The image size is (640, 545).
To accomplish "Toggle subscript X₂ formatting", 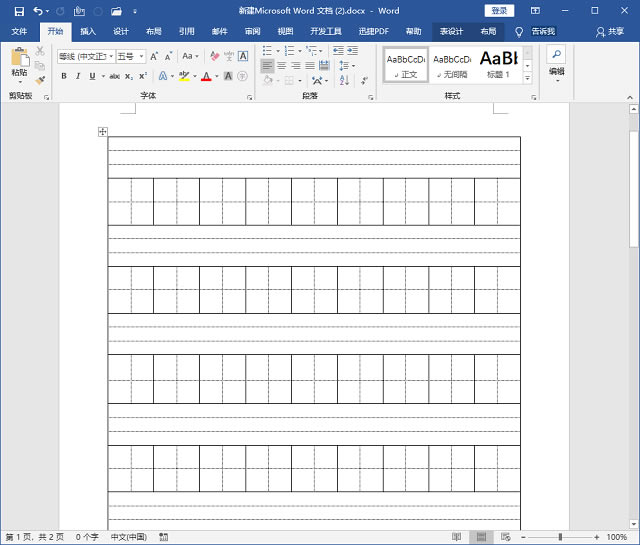I will (129, 76).
